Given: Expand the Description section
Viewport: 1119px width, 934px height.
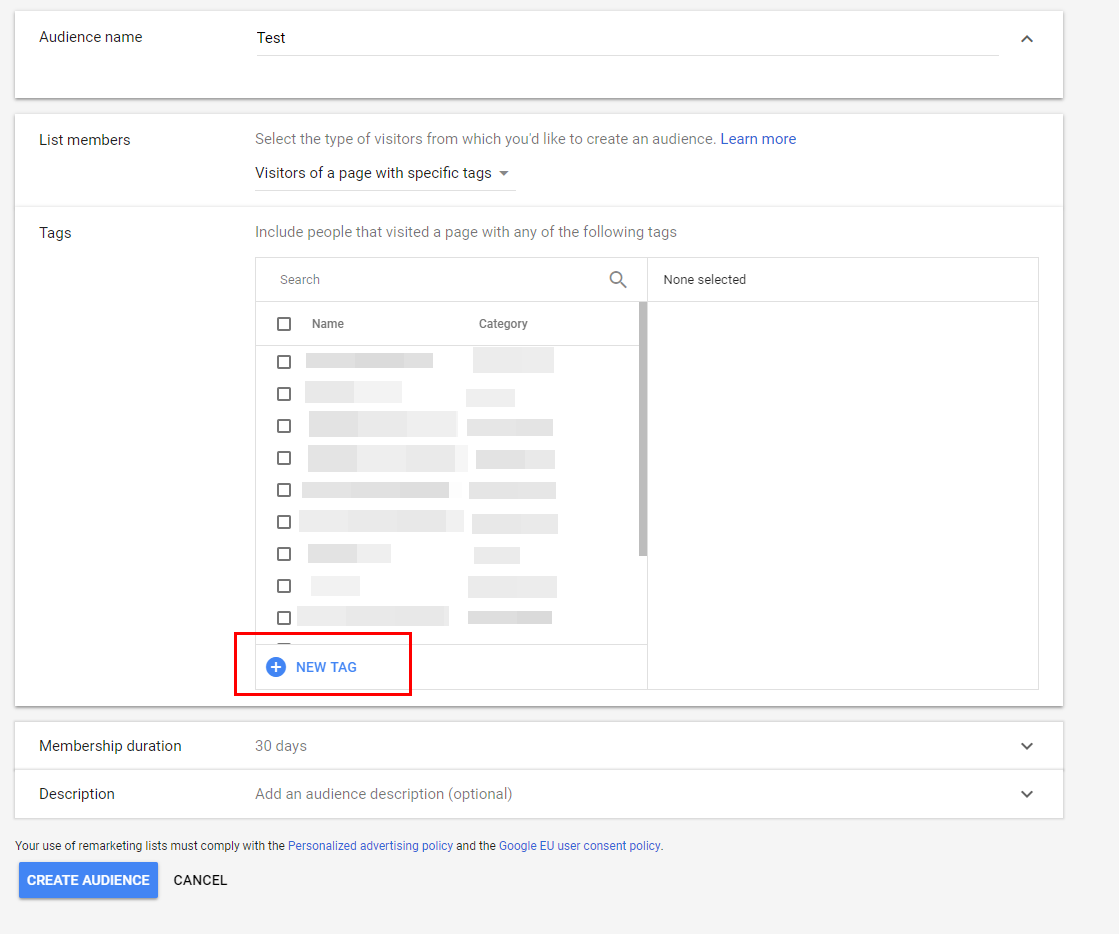Looking at the screenshot, I should point(1026,794).
